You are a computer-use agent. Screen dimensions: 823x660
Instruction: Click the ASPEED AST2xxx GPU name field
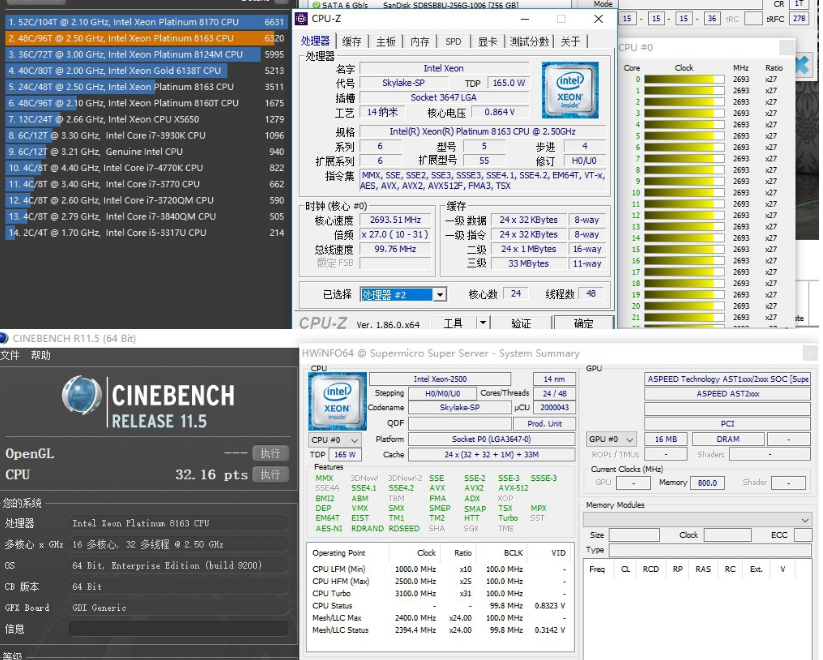click(x=727, y=394)
